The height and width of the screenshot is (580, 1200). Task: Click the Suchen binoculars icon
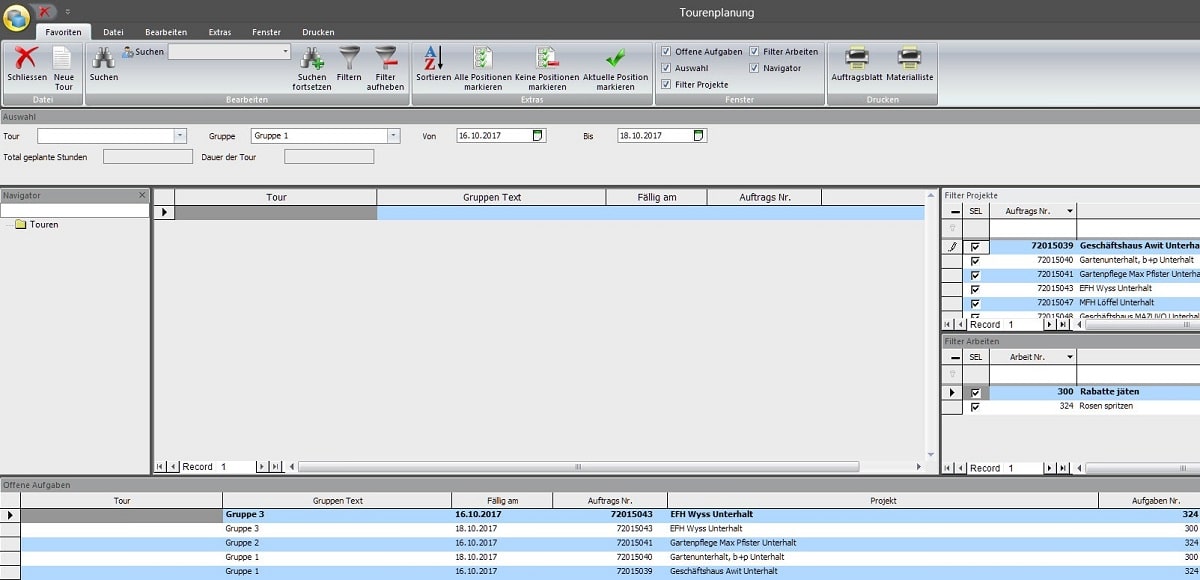[x=103, y=59]
